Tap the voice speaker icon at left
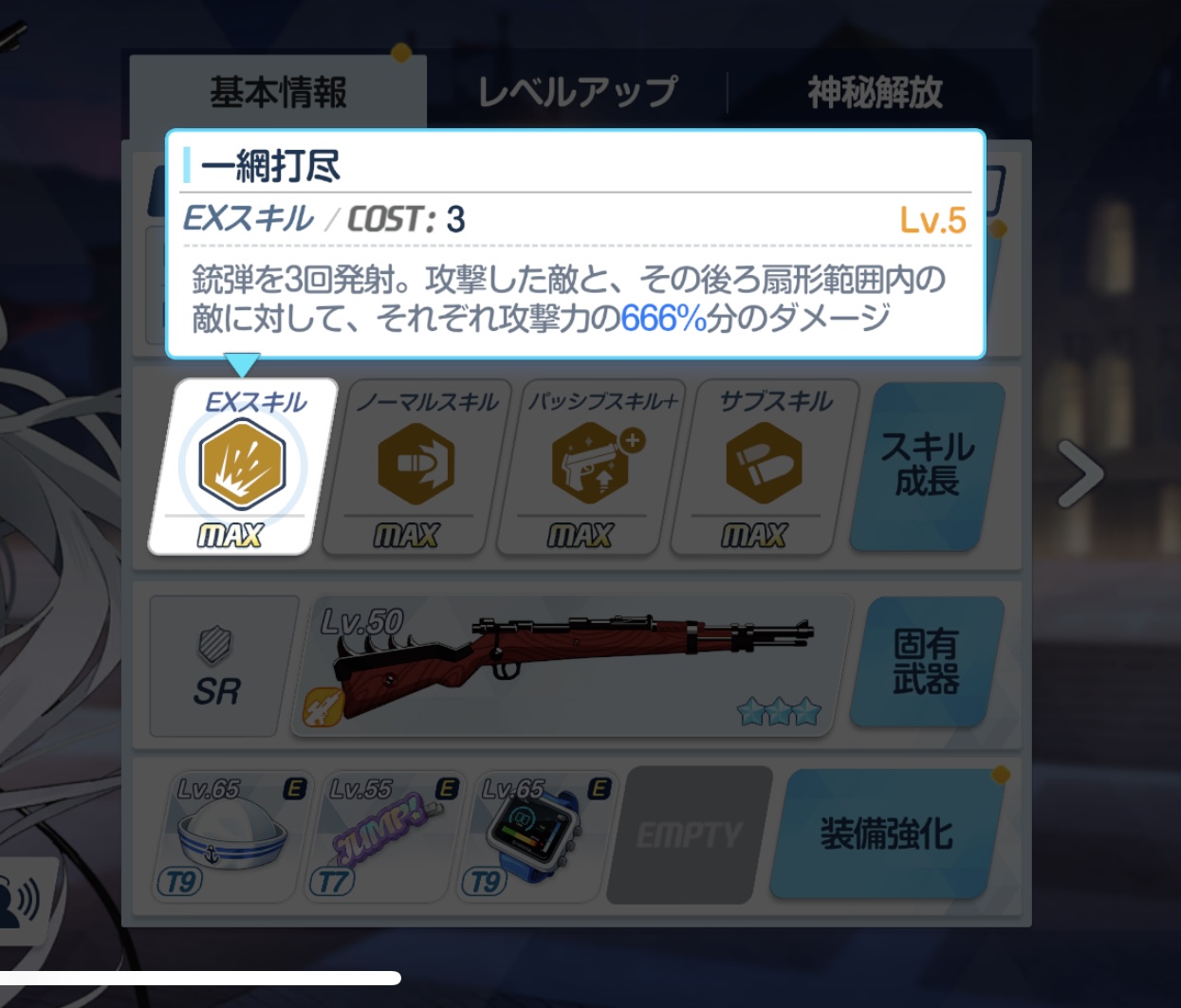The width and height of the screenshot is (1181, 1008). [x=19, y=901]
